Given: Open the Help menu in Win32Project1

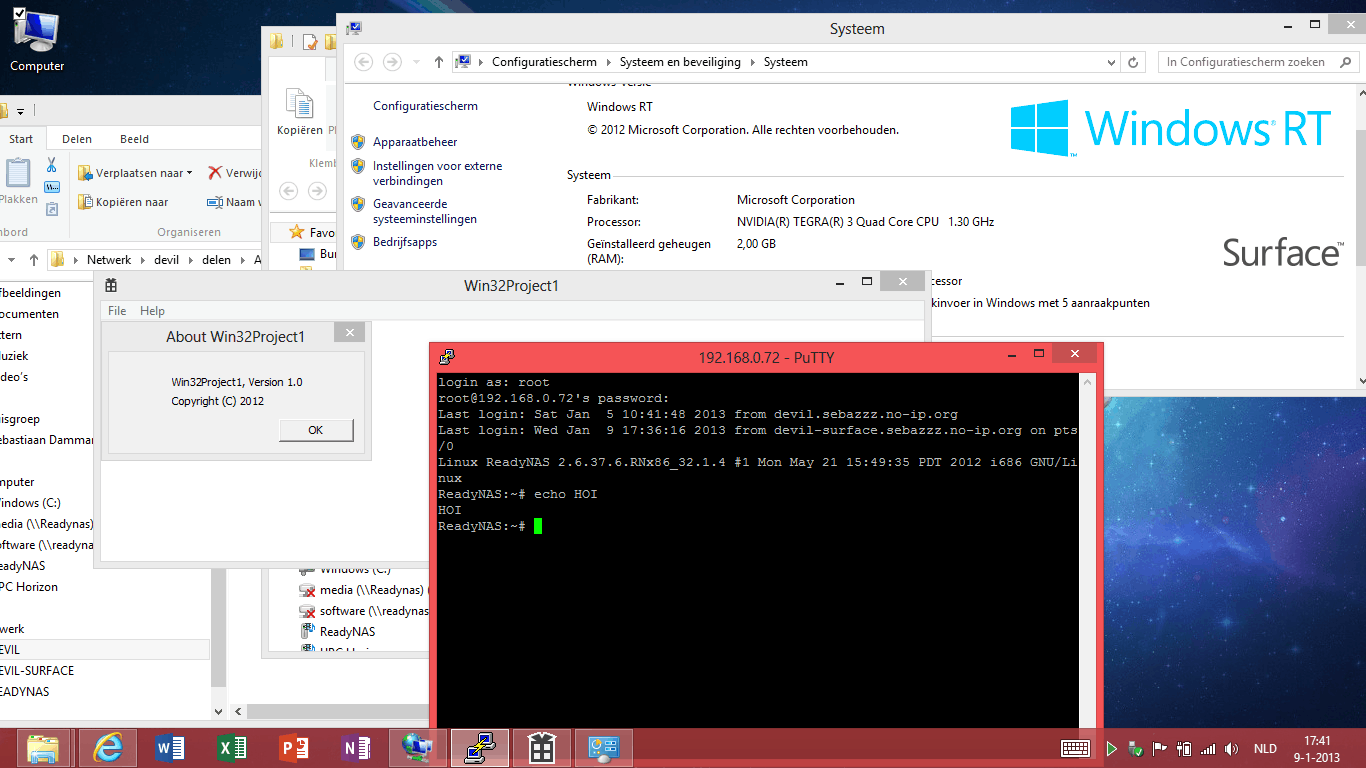Looking at the screenshot, I should click(152, 311).
